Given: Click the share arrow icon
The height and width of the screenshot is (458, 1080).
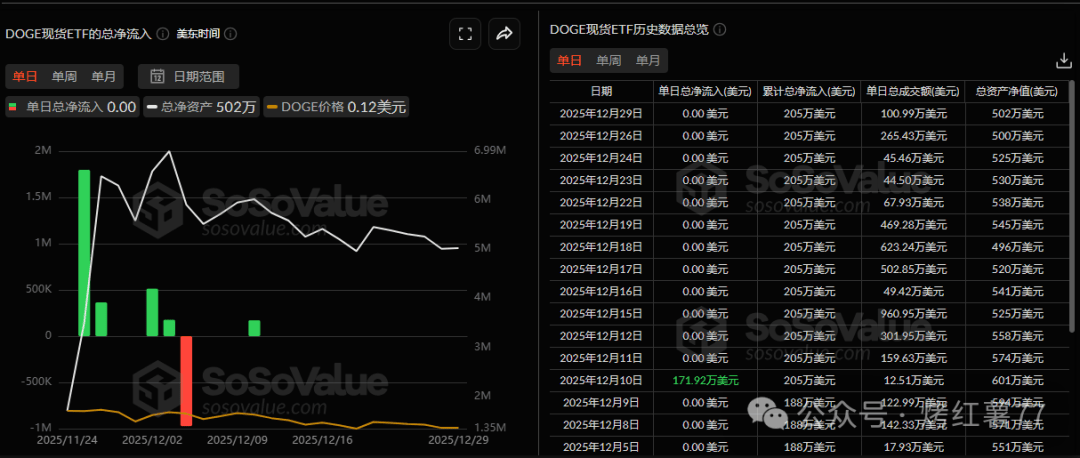Looking at the screenshot, I should (504, 33).
